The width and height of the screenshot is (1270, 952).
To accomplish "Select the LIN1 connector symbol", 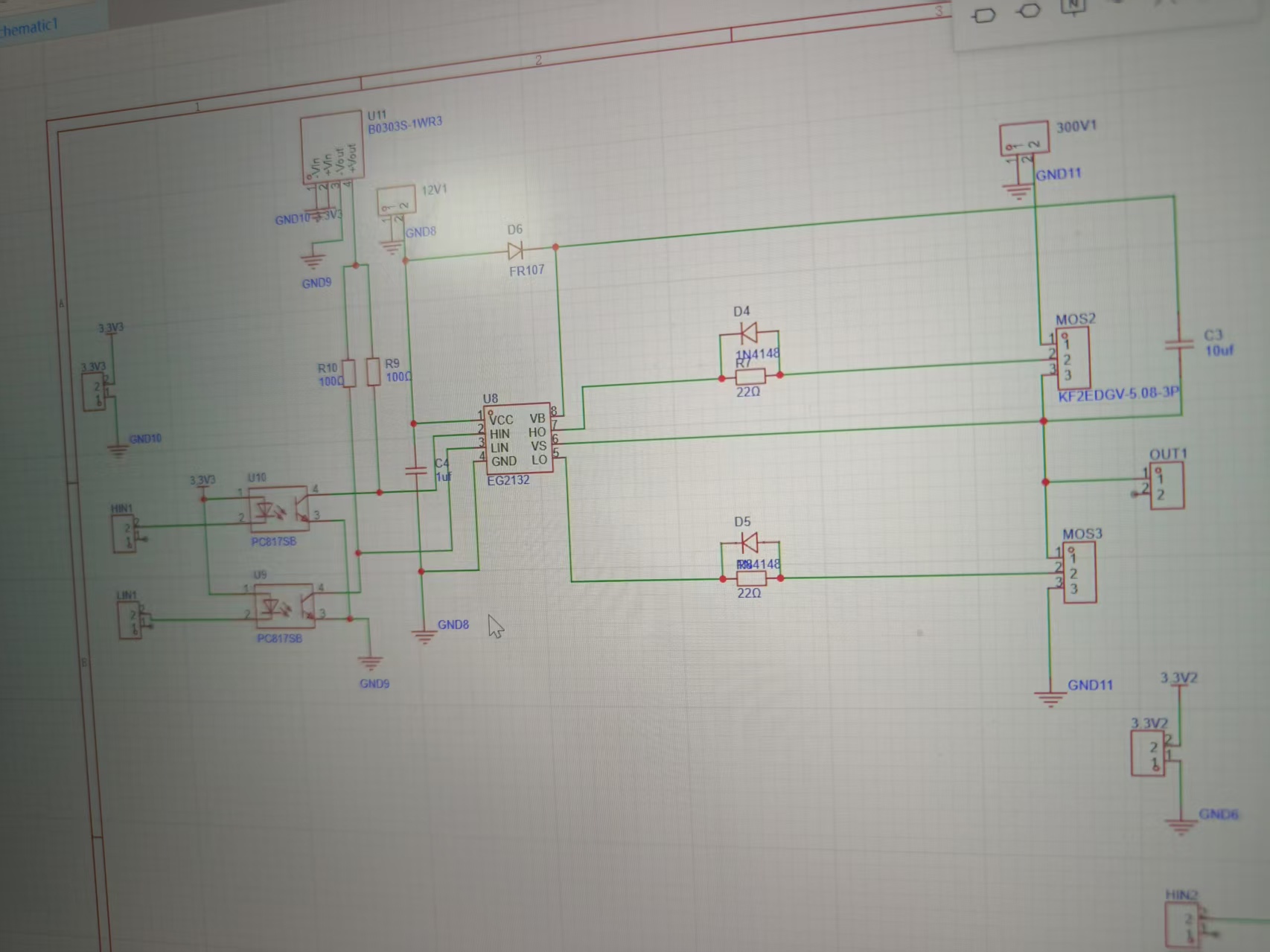I will click(130, 619).
